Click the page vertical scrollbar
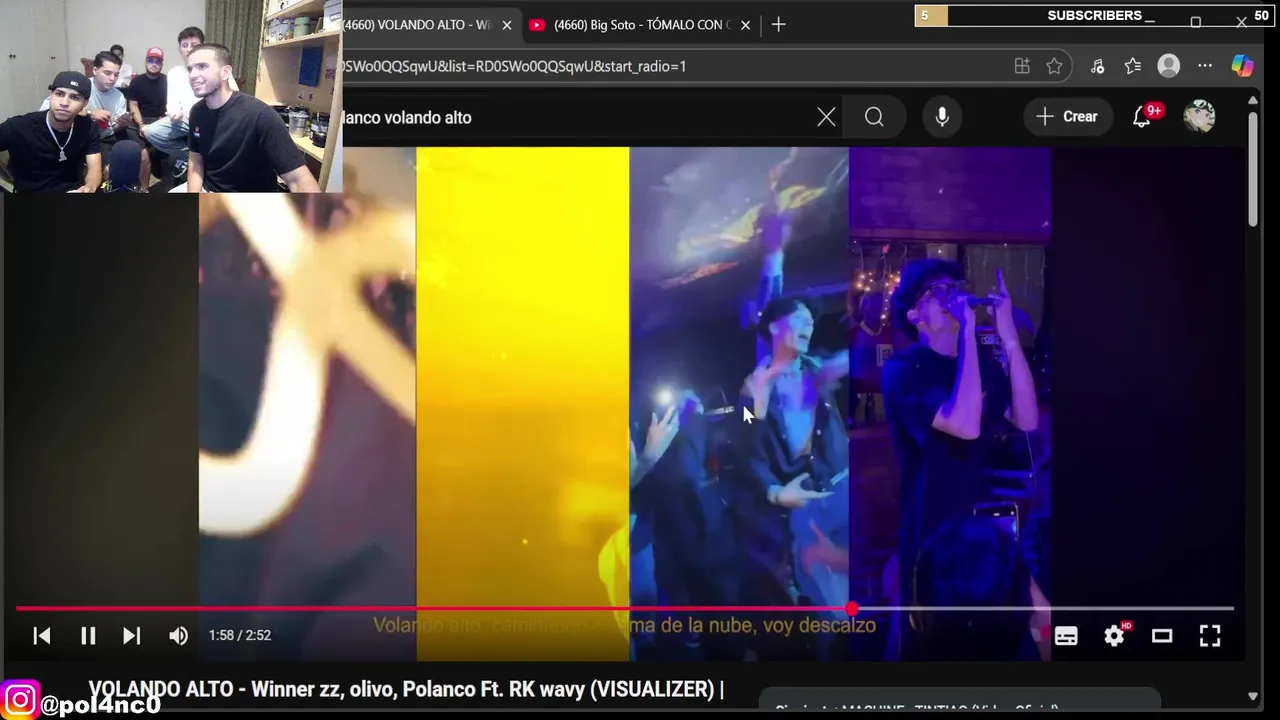This screenshot has height=720, width=1280. coord(1253,168)
